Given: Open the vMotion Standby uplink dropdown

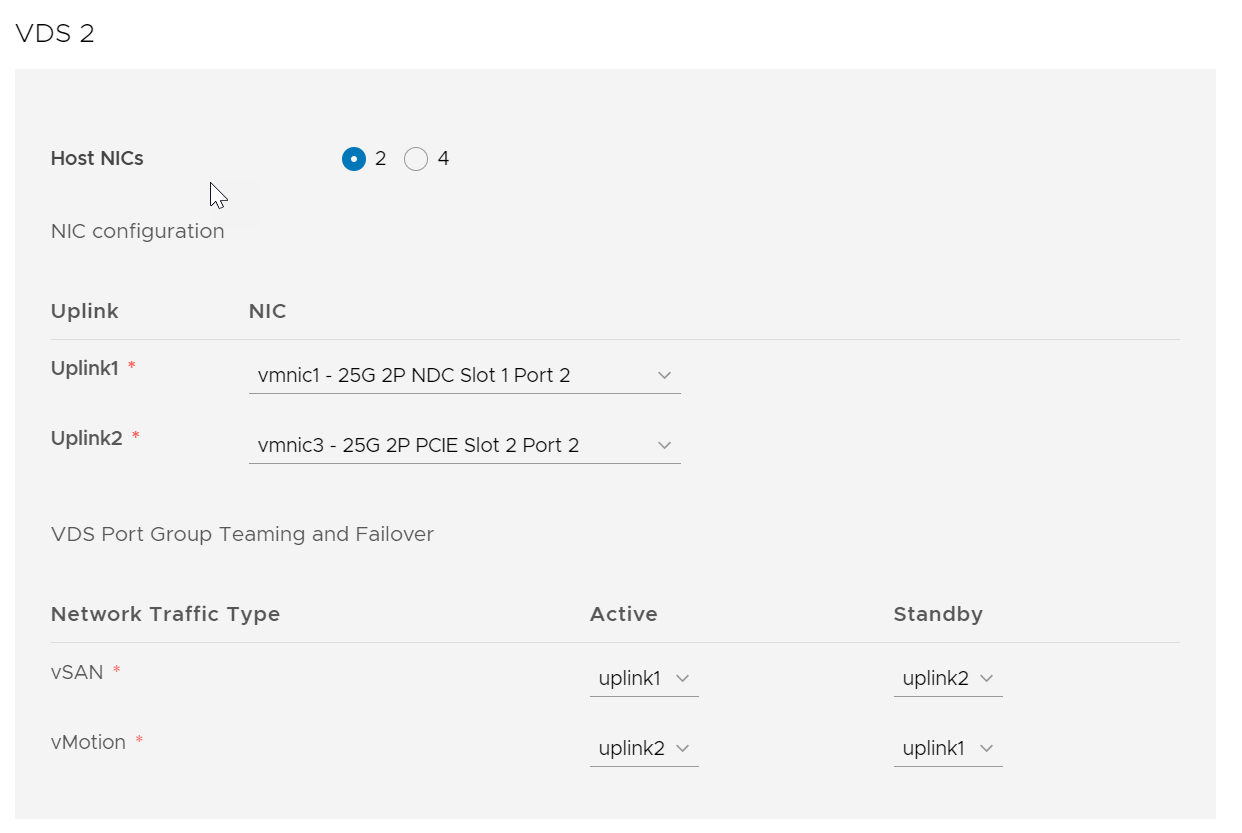Looking at the screenshot, I should 945,748.
